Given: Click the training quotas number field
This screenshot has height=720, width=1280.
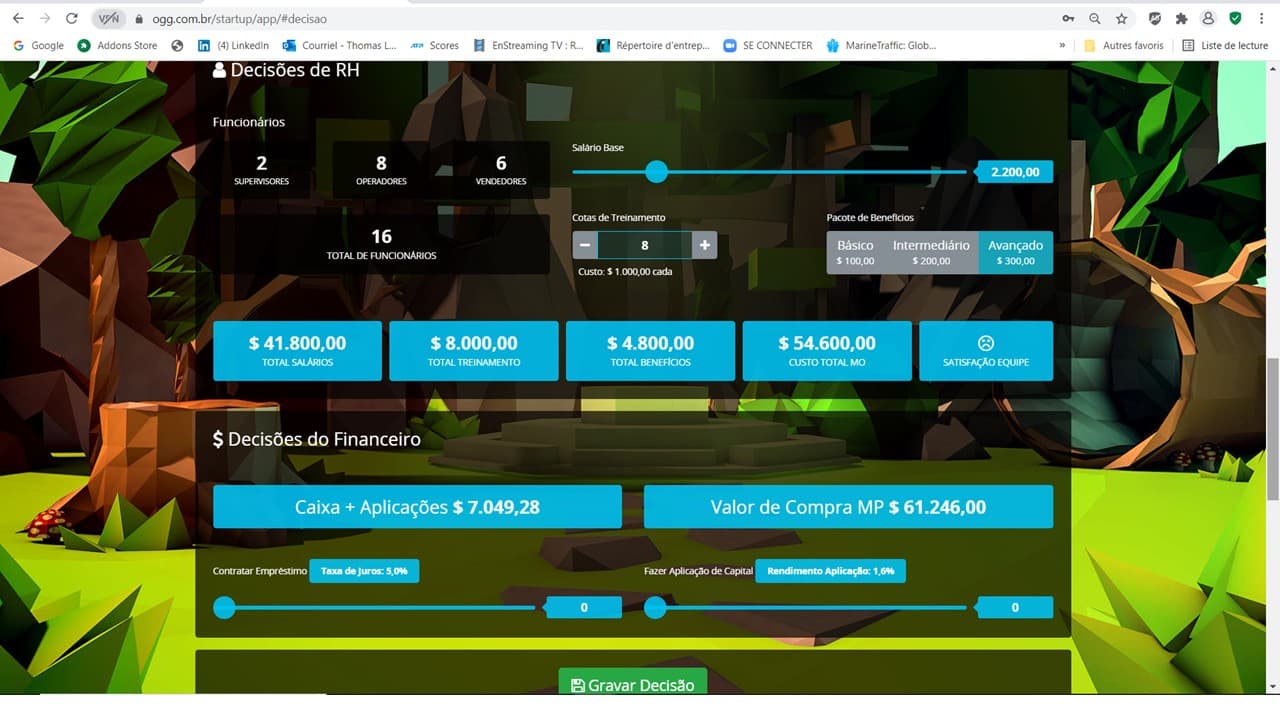Looking at the screenshot, I should (x=645, y=245).
